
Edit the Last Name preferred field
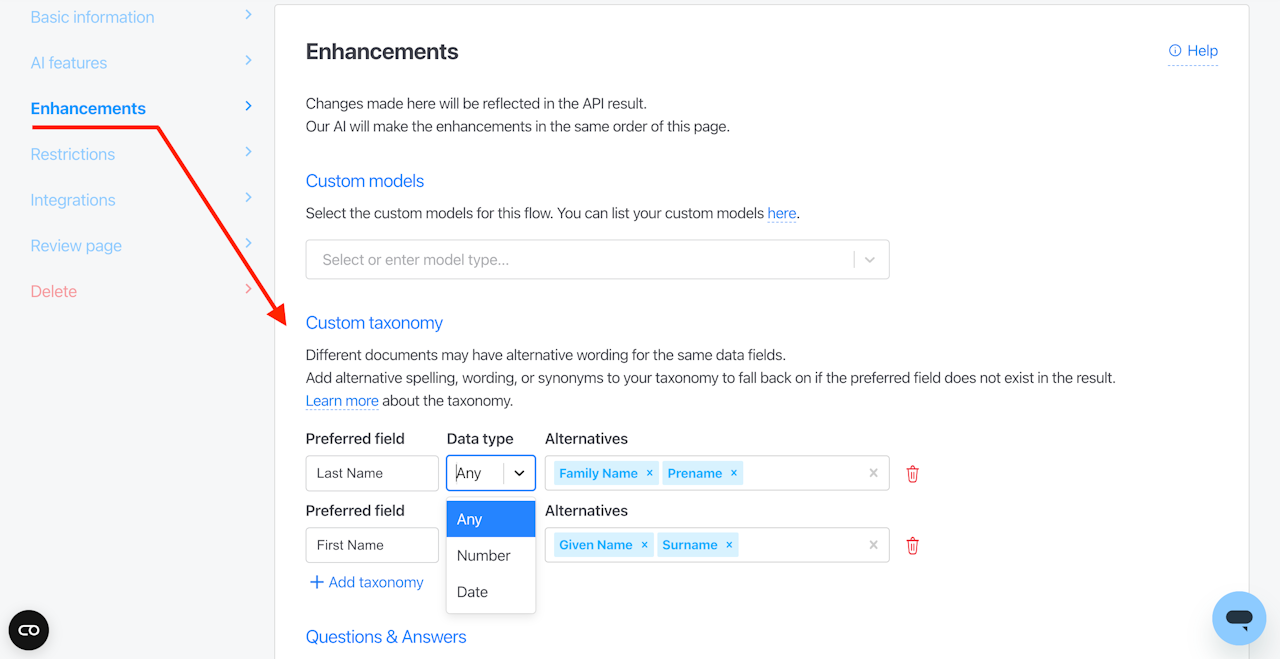(372, 474)
